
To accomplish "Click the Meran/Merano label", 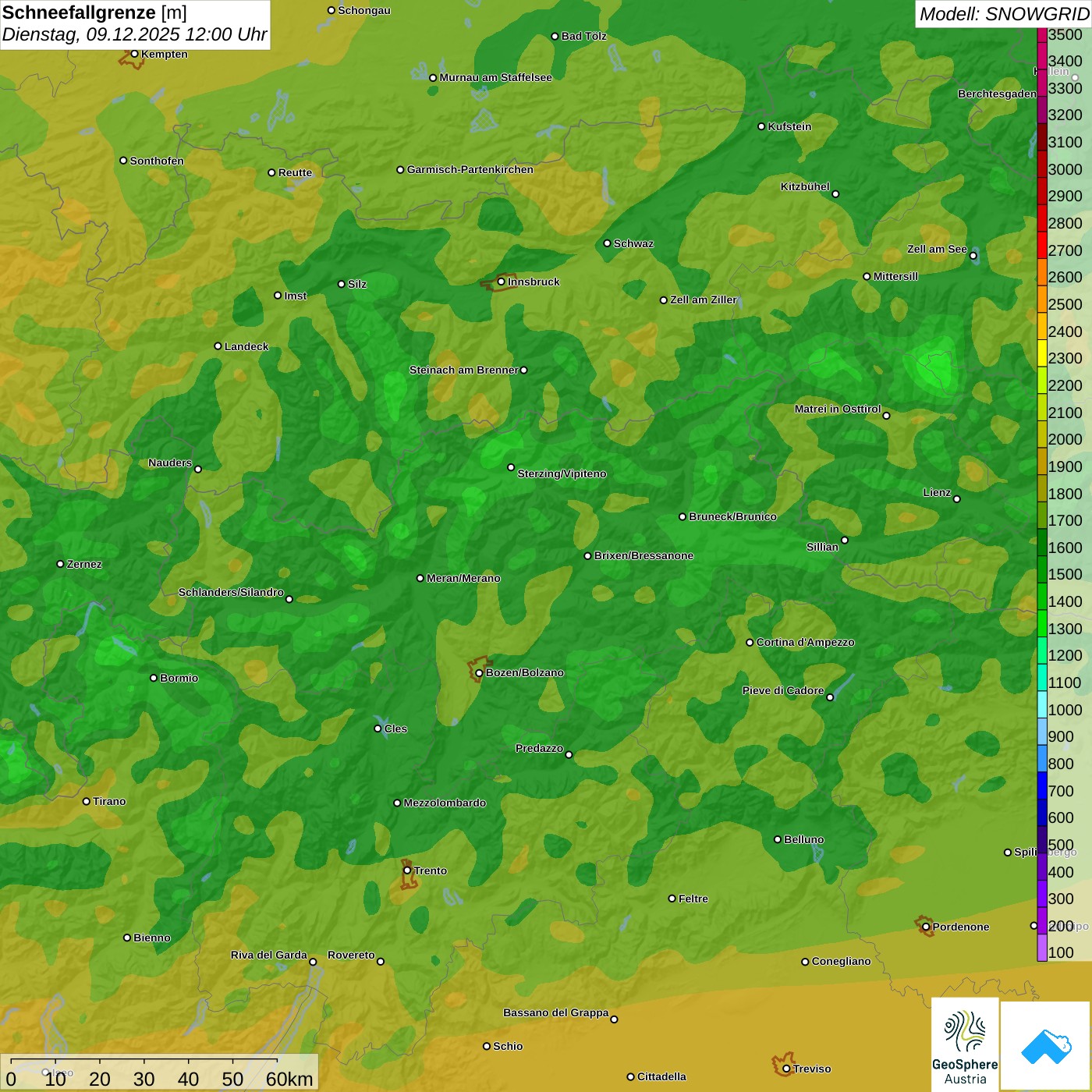I will tap(463, 578).
